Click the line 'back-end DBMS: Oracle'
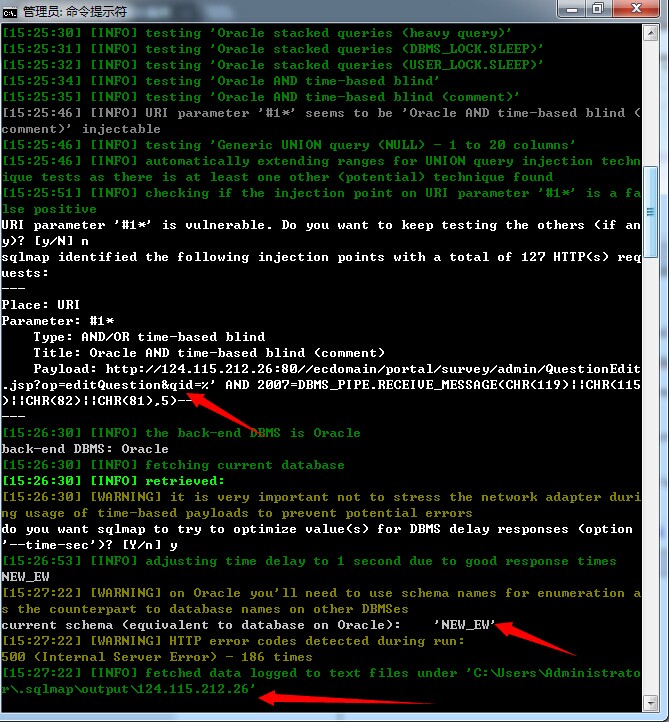This screenshot has width=669, height=722. (x=85, y=449)
